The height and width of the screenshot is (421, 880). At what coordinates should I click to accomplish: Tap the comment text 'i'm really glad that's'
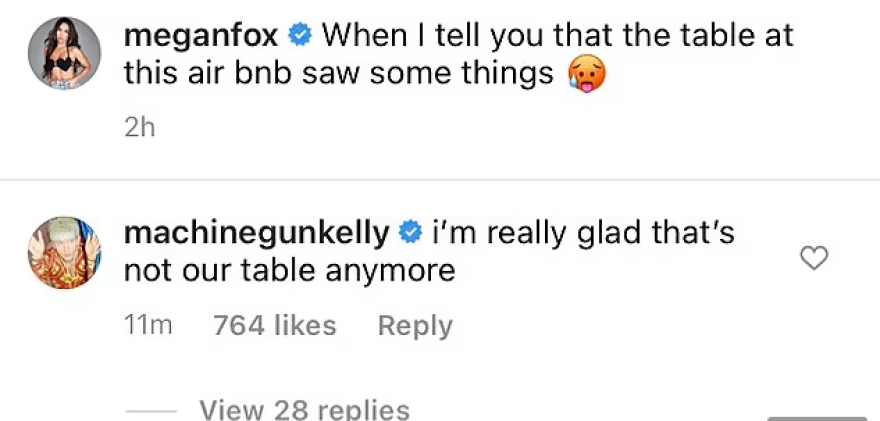583,234
